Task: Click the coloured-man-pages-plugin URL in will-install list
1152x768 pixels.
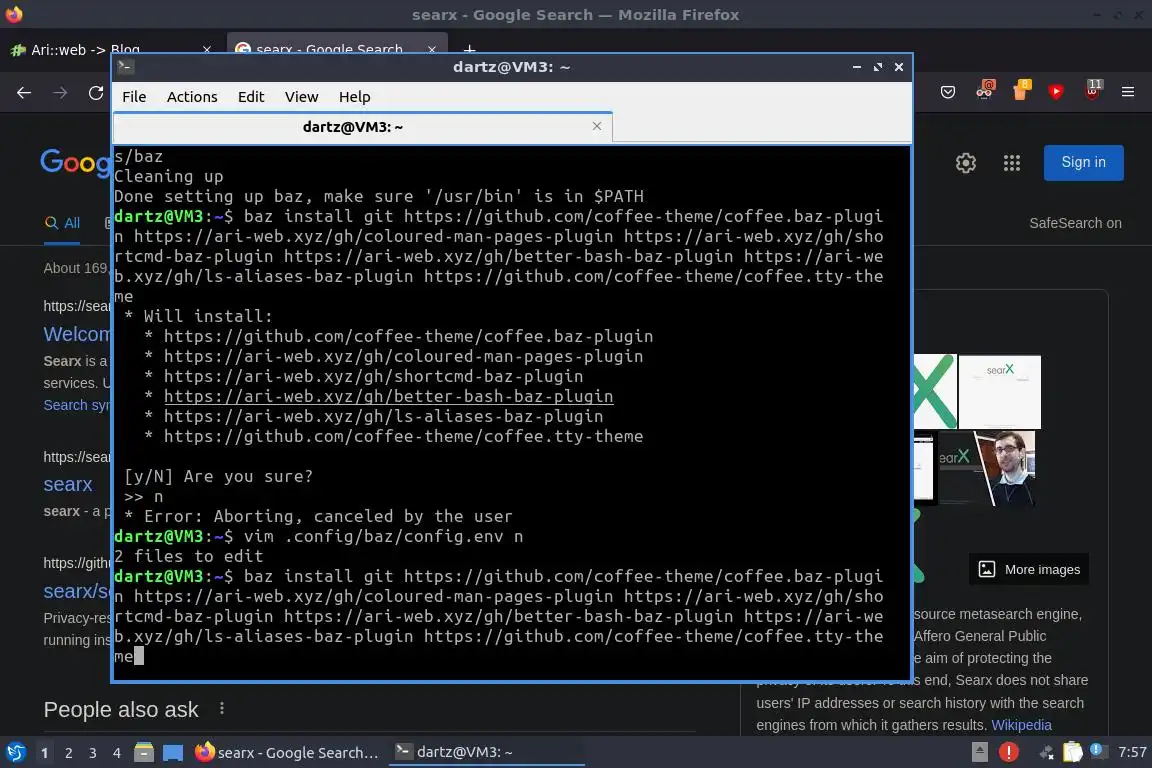Action: tap(403, 356)
